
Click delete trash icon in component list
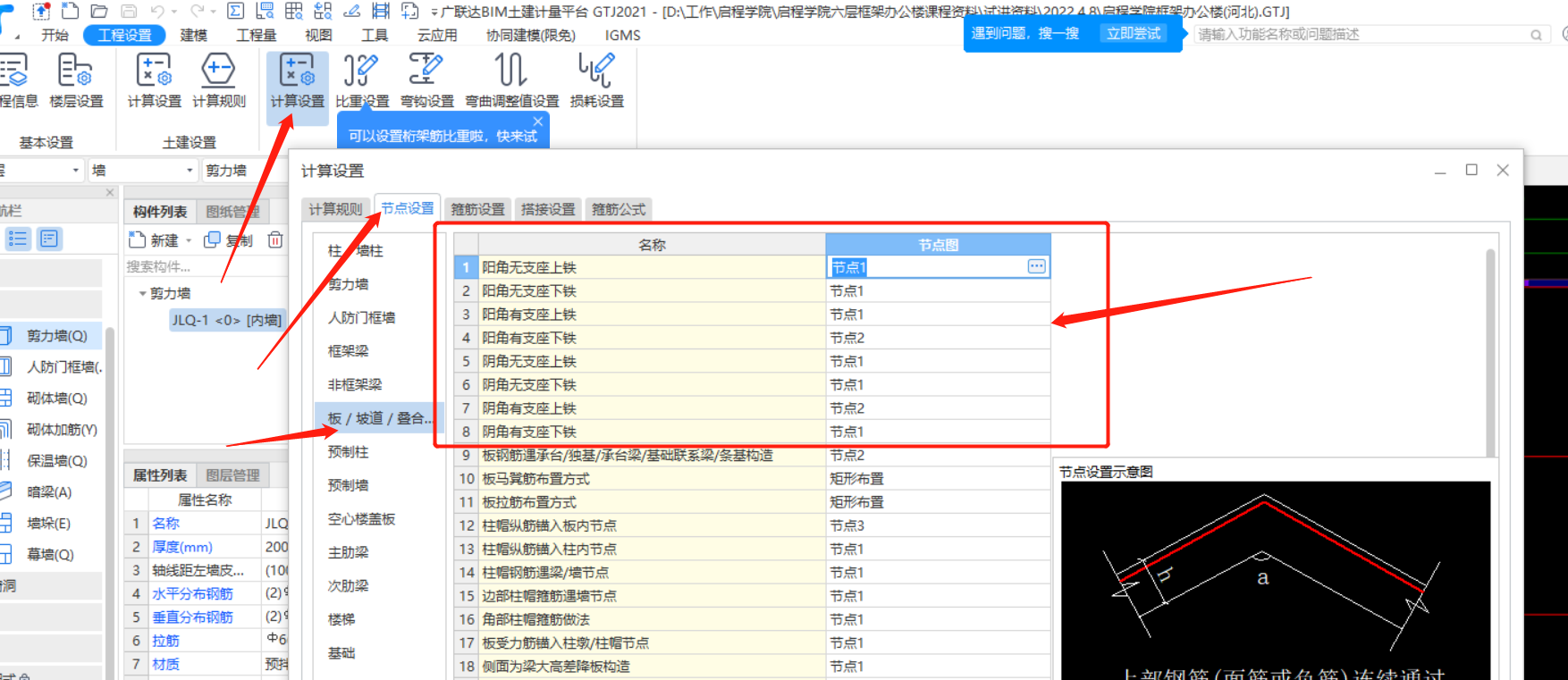click(275, 239)
